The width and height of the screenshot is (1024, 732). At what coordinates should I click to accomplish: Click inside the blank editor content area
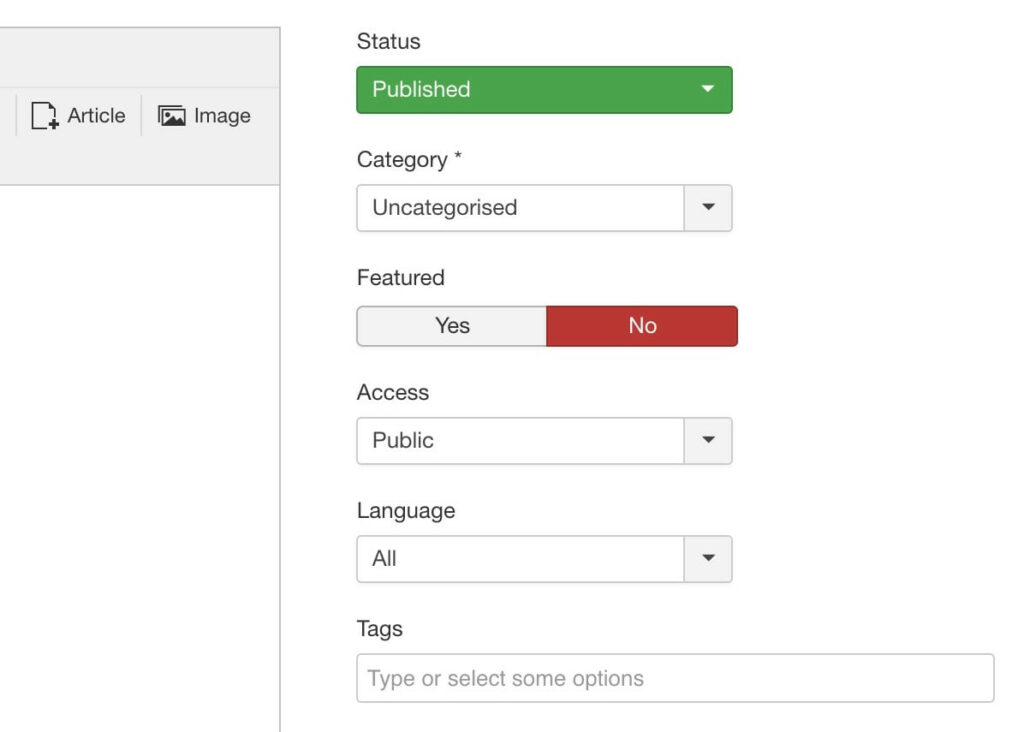[140, 450]
